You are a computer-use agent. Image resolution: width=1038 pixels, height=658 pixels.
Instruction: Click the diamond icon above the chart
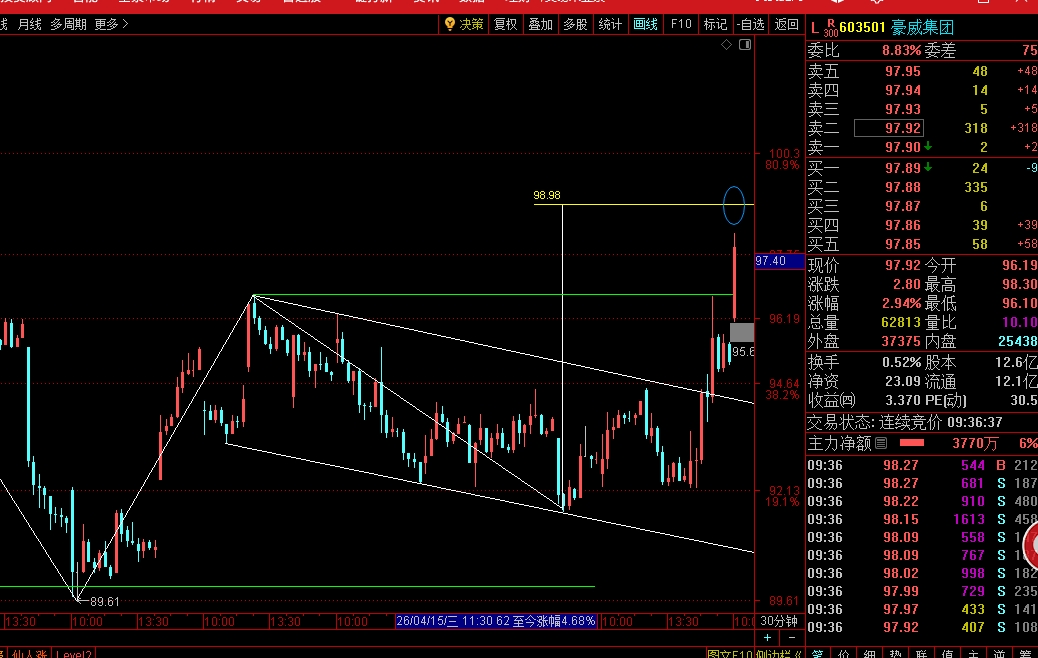[x=726, y=44]
